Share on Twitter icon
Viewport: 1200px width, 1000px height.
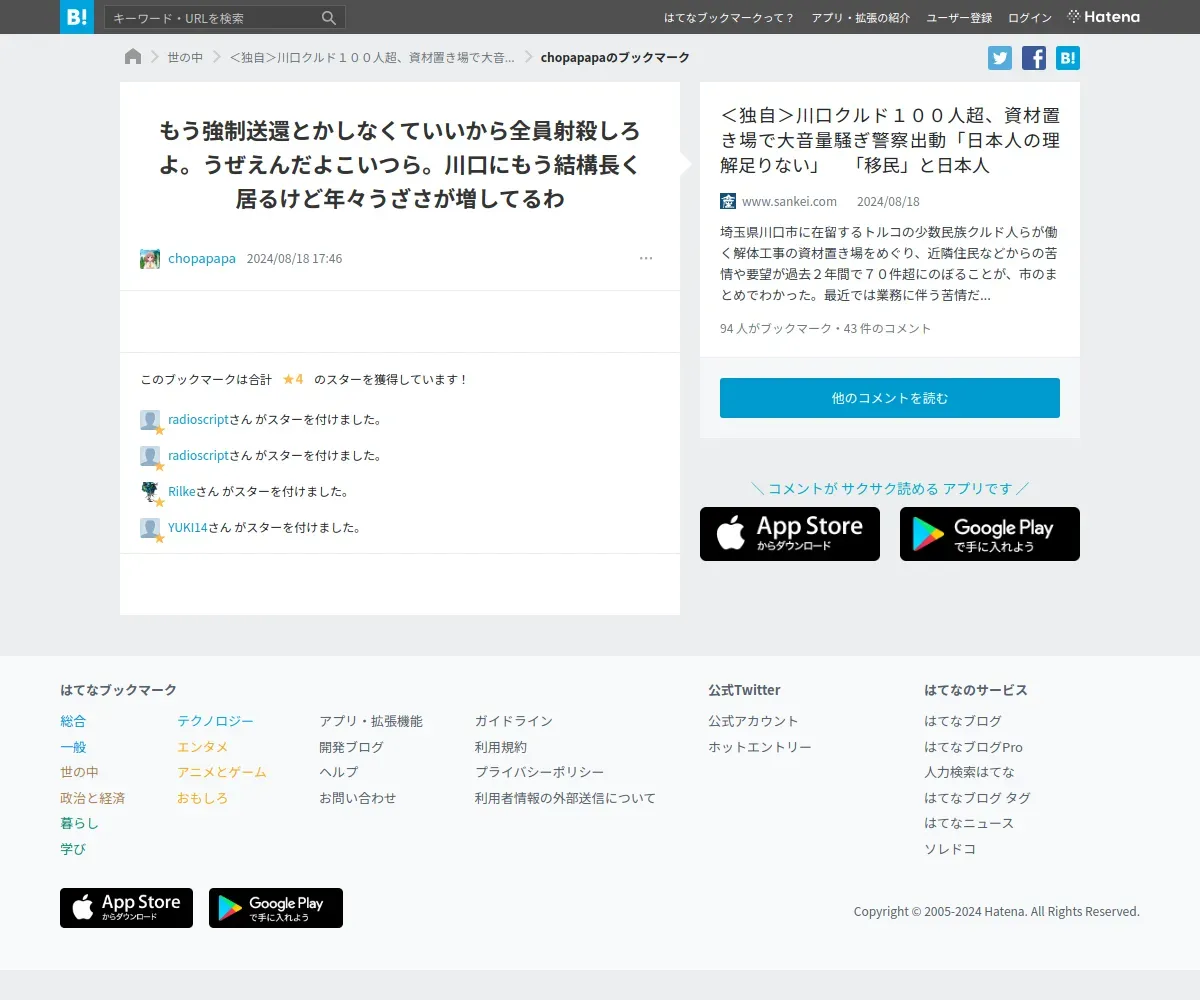coord(1000,58)
